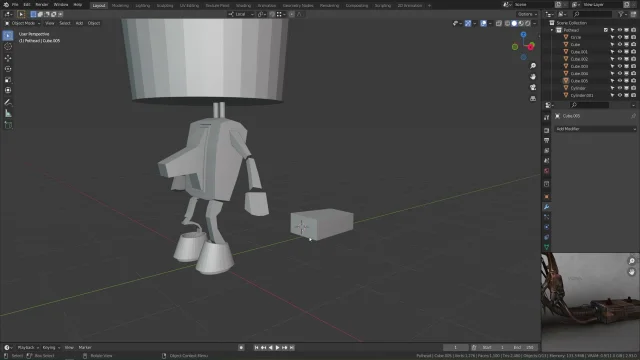
Task: Toggle the camera view icon
Action: [533, 87]
